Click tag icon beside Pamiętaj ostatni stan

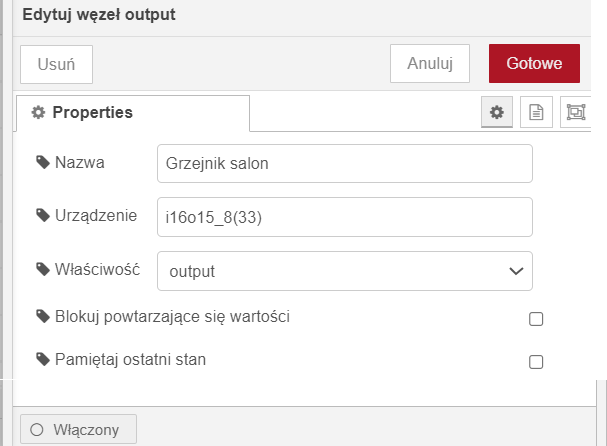pyautogui.click(x=43, y=359)
